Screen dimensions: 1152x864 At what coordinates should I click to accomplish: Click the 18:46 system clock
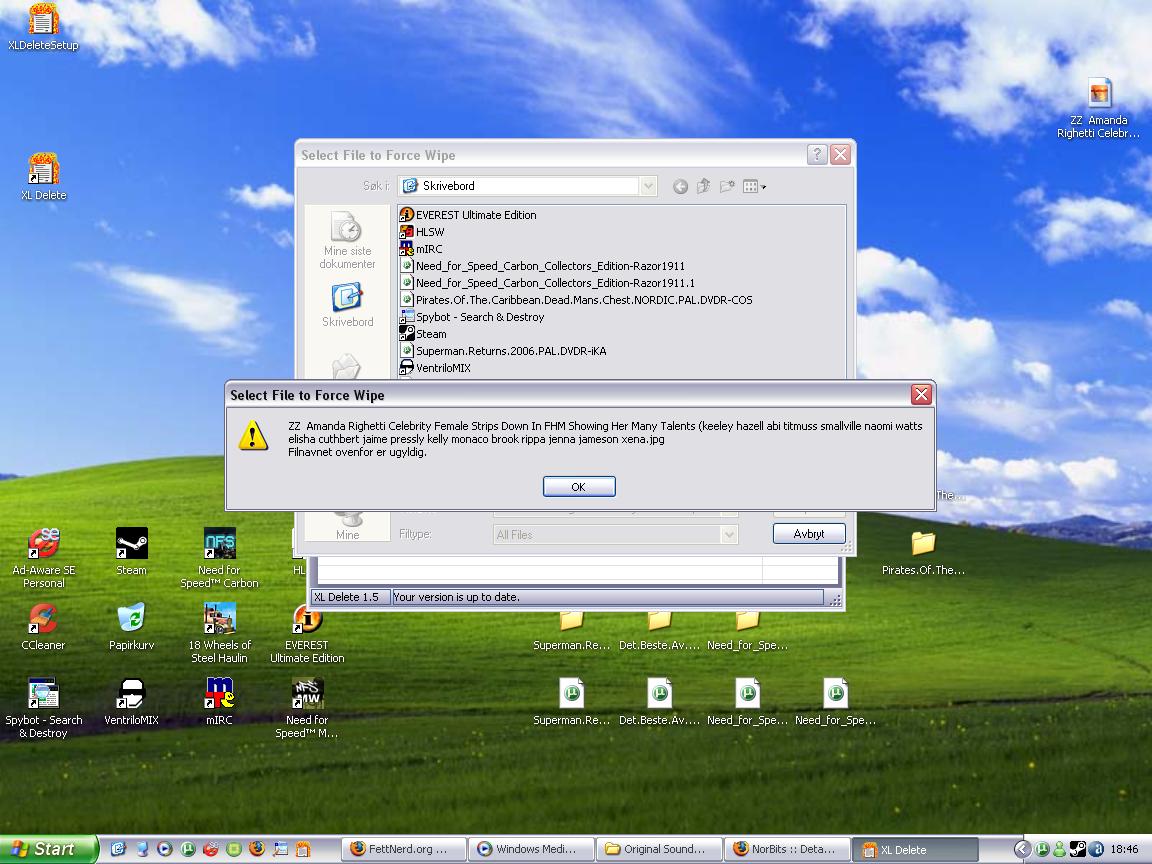tap(1124, 849)
